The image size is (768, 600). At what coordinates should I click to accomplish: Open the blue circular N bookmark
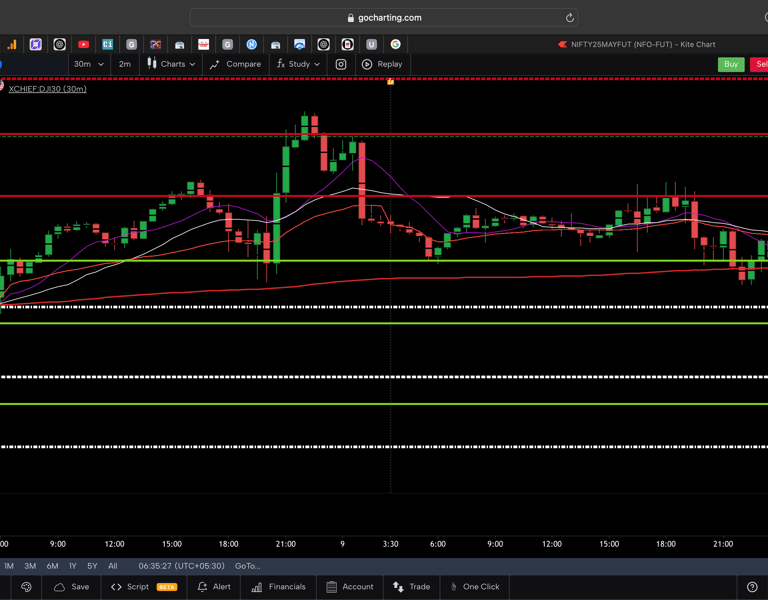click(251, 45)
